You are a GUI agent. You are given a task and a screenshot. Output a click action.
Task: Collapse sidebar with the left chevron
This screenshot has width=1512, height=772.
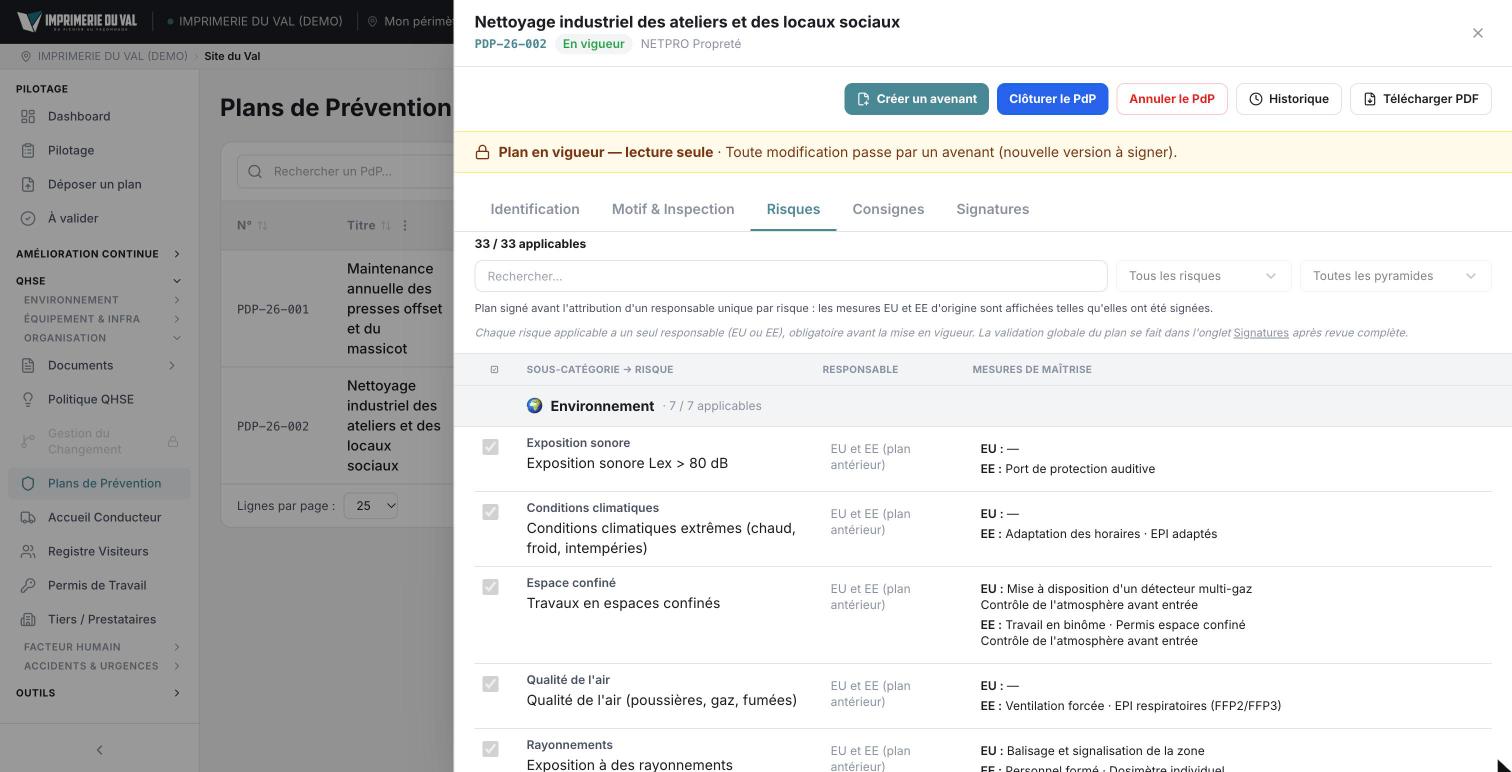tap(99, 750)
